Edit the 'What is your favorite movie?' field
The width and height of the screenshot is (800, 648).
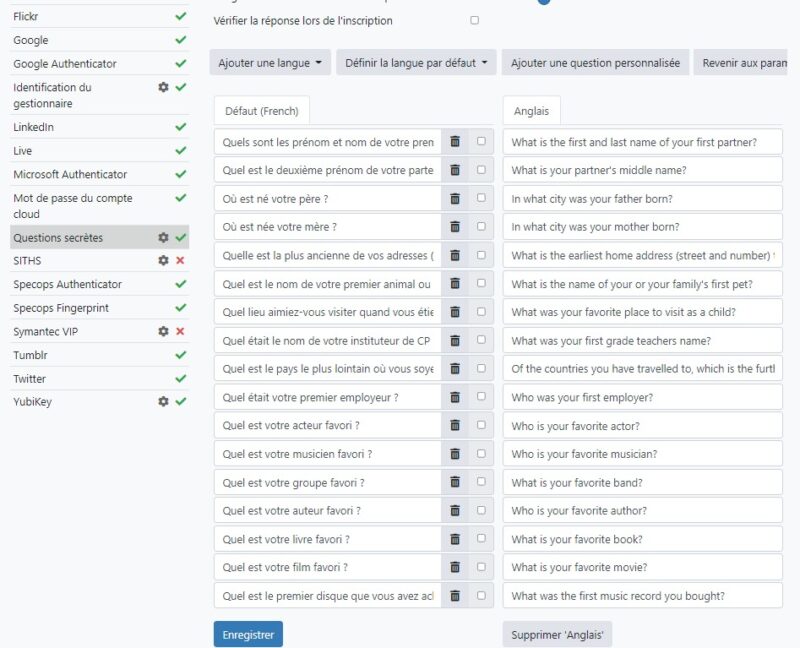pyautogui.click(x=642, y=567)
